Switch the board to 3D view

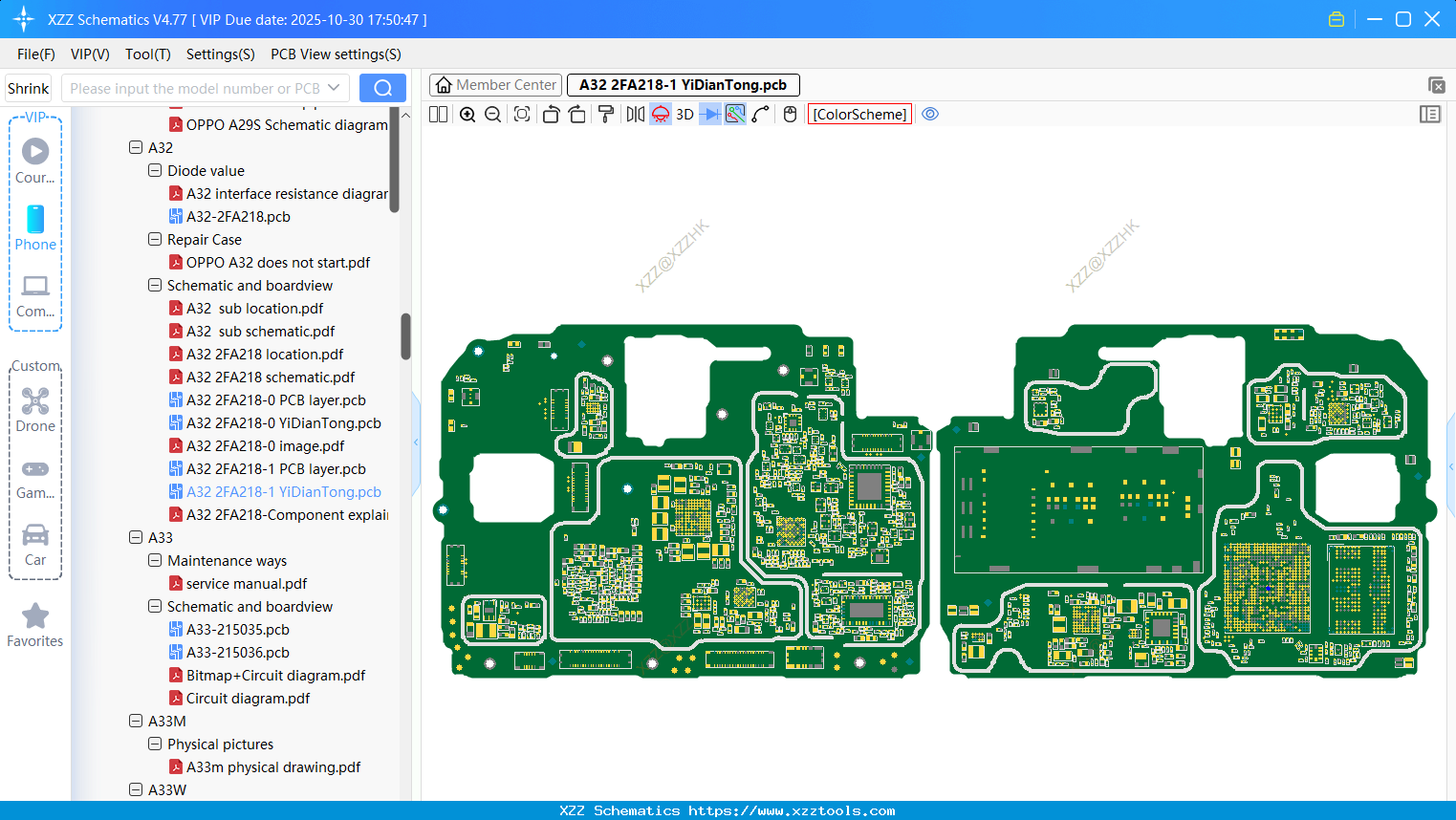(684, 114)
